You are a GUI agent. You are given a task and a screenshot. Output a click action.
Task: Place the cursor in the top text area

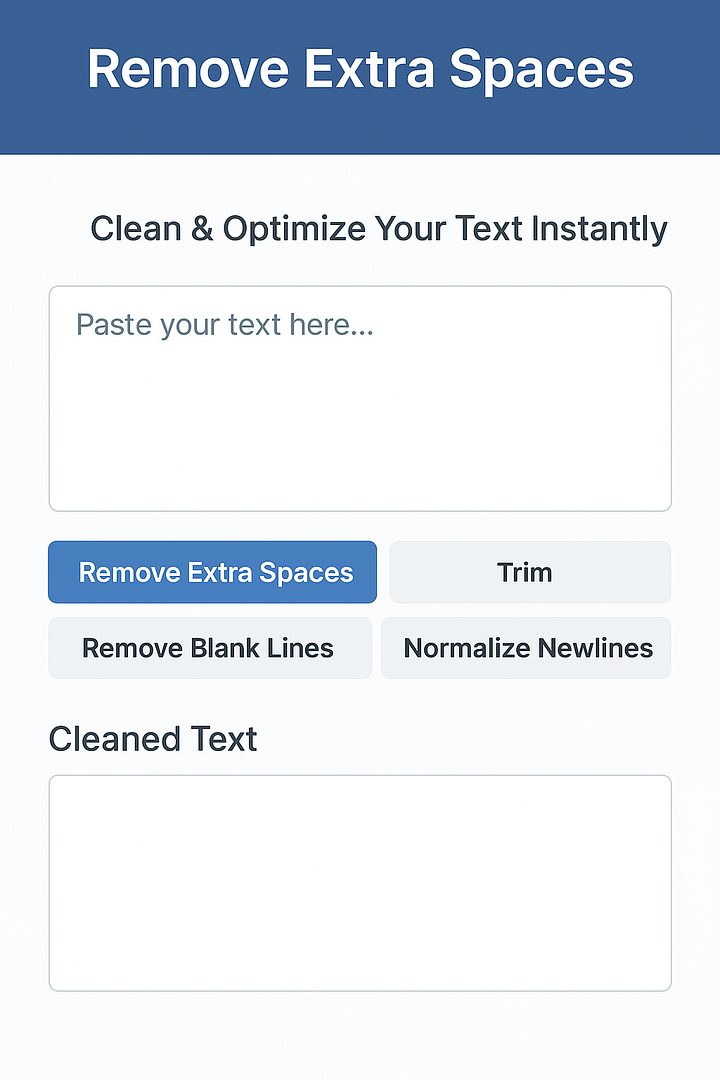click(360, 399)
